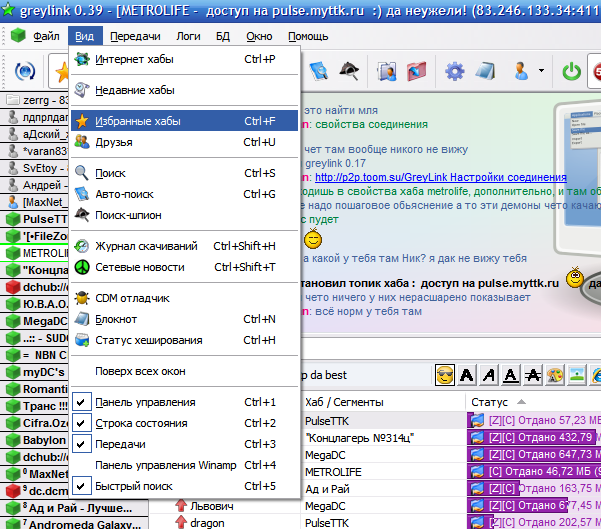Choose Поиск in the View menu

(184, 173)
